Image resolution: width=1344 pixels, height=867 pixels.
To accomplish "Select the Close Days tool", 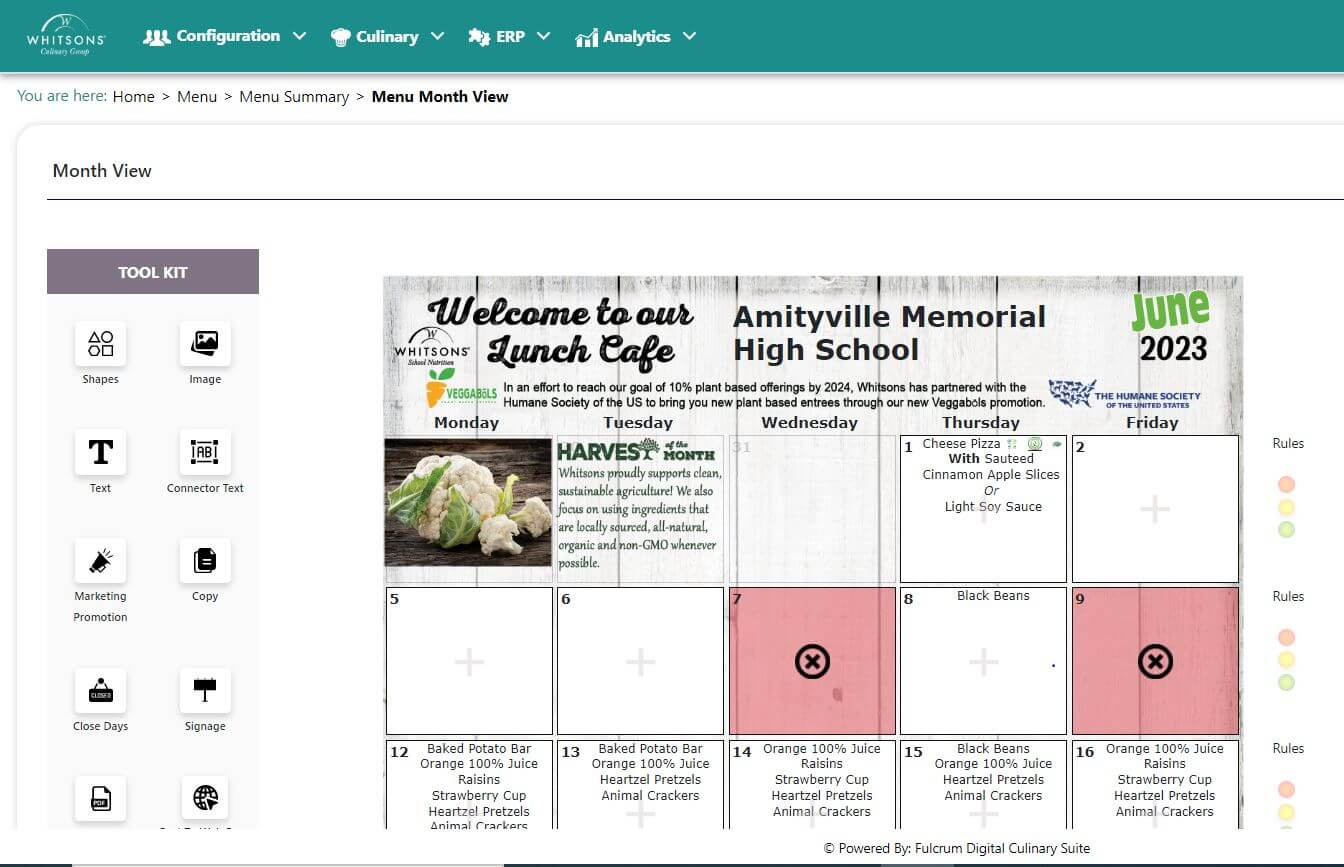I will (100, 691).
